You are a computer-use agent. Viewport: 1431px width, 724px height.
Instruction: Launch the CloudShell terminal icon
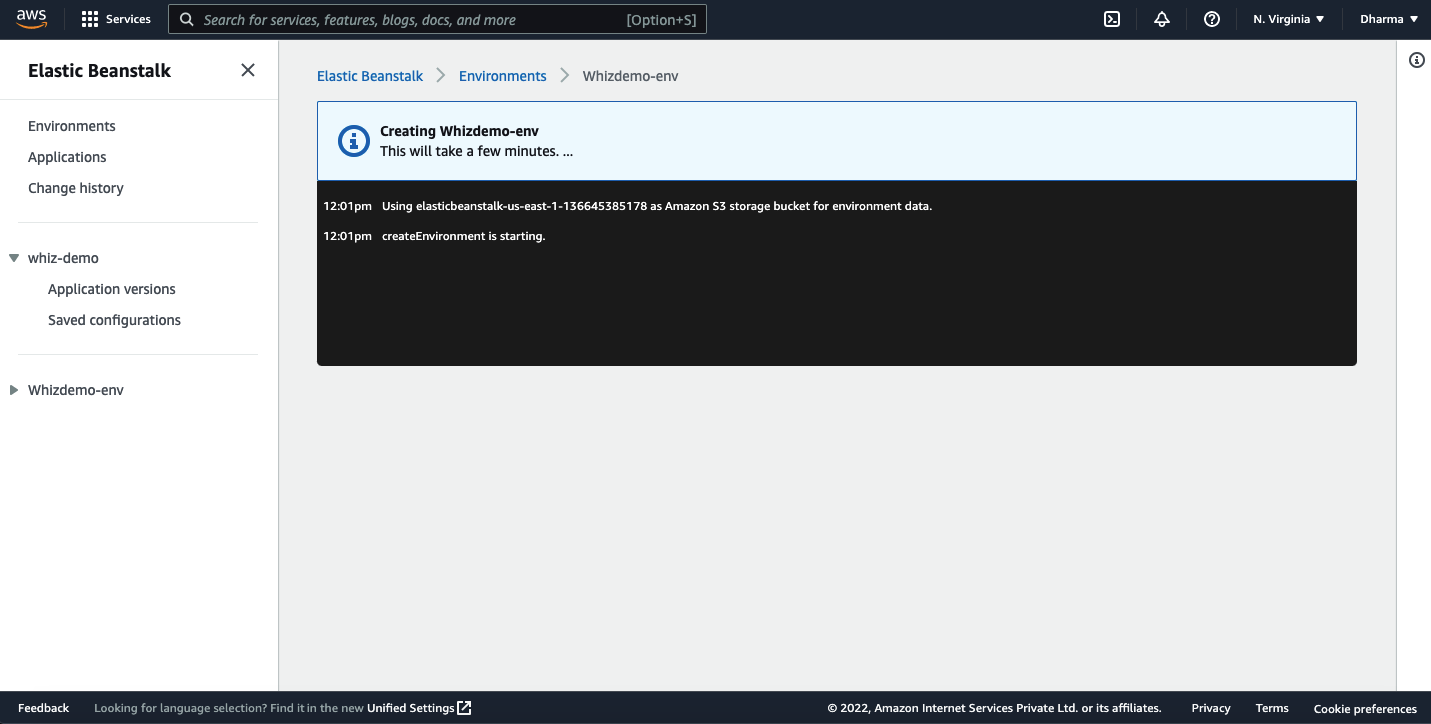(1112, 19)
